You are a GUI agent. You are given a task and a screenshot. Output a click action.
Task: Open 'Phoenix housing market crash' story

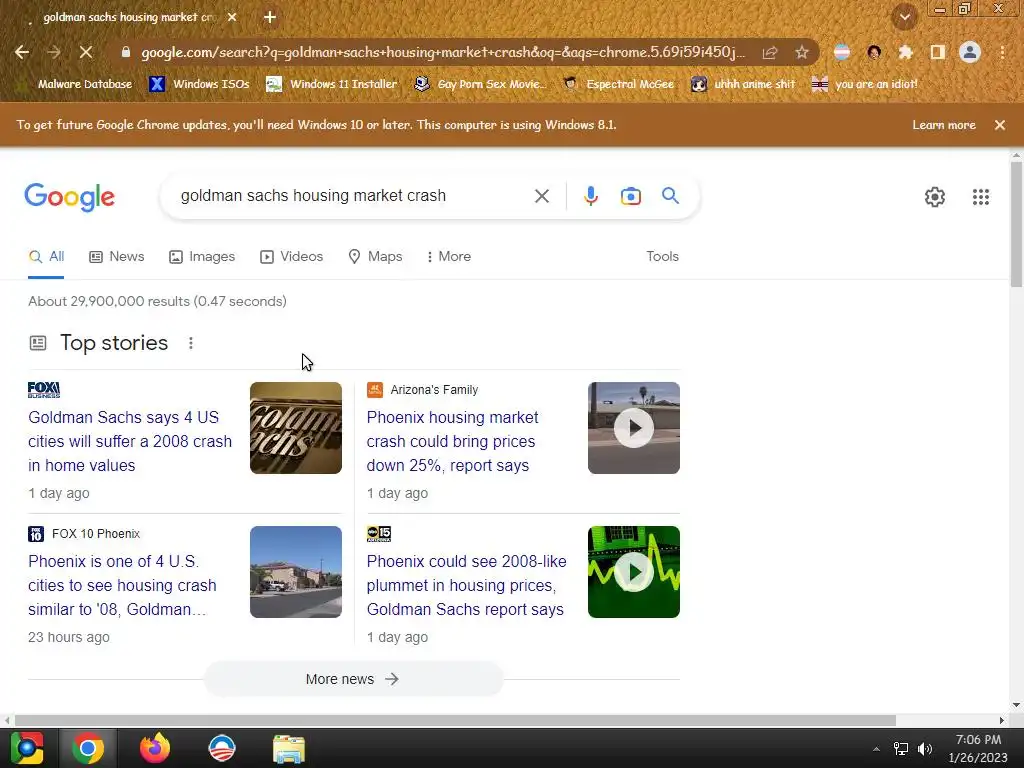click(x=453, y=441)
